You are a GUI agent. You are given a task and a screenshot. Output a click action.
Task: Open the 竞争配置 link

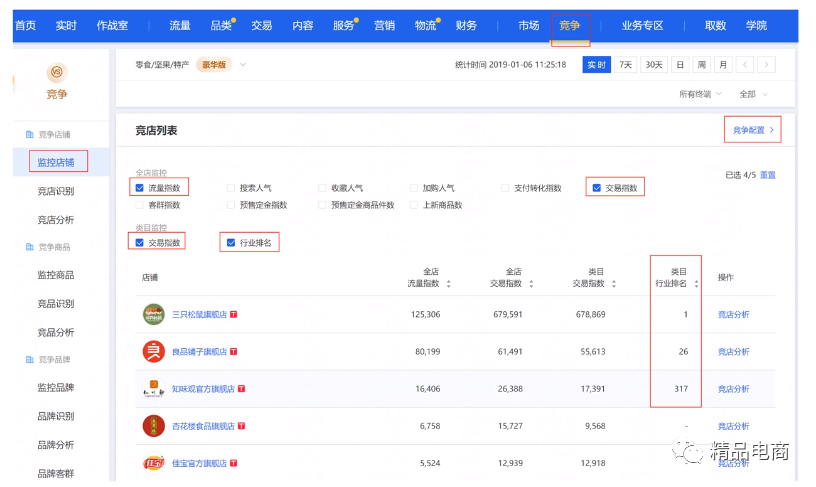[753, 130]
